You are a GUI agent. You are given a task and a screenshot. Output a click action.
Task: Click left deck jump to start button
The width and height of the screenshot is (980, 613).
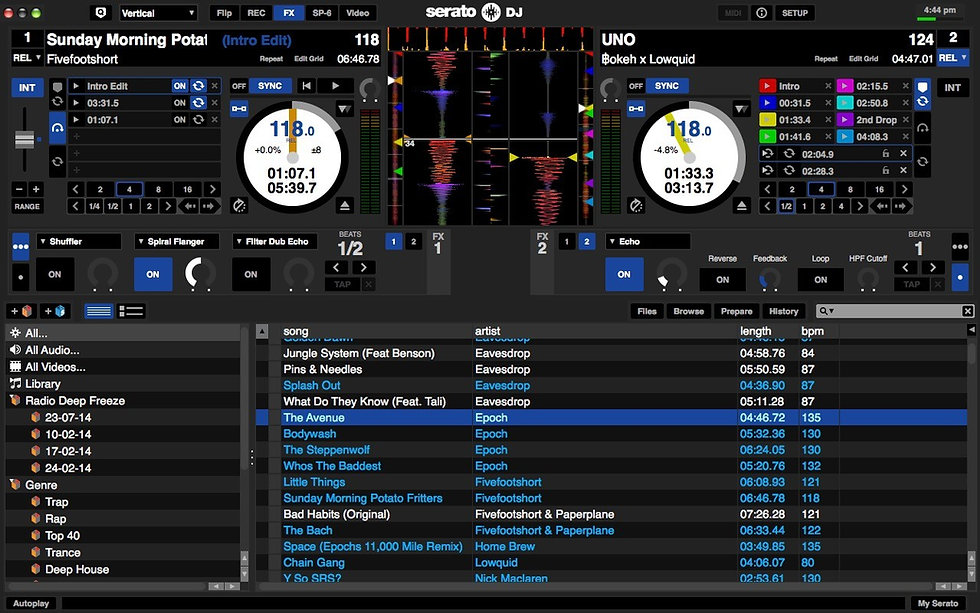[x=306, y=86]
